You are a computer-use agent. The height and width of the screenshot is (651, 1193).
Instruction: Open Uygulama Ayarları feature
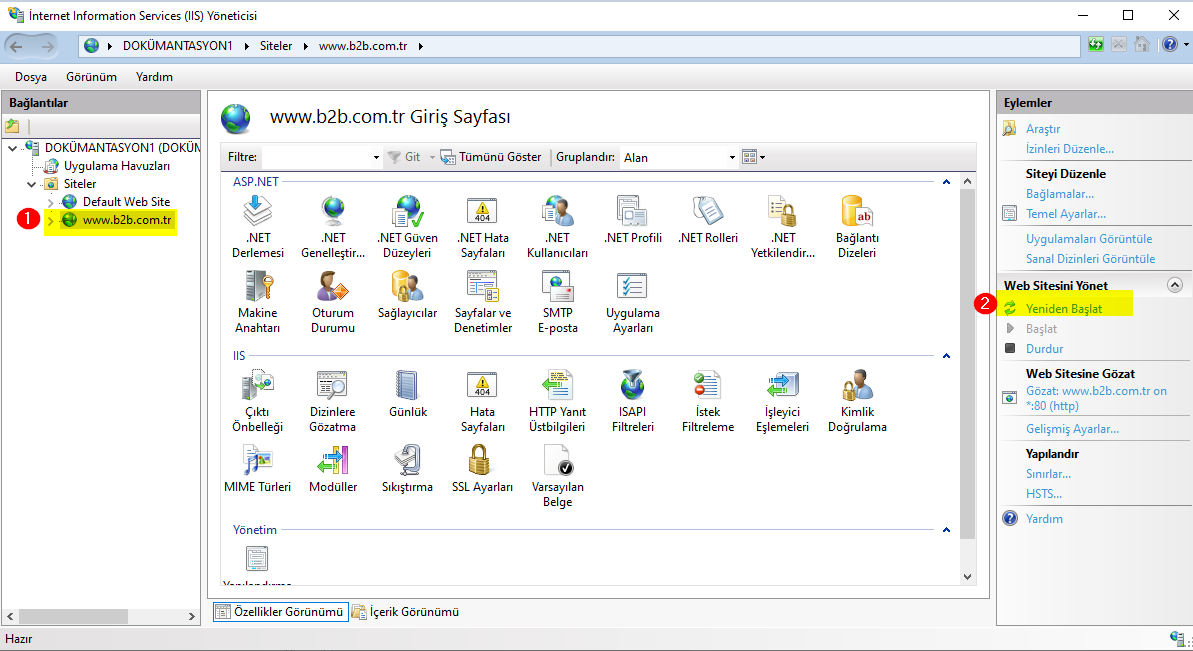click(632, 302)
